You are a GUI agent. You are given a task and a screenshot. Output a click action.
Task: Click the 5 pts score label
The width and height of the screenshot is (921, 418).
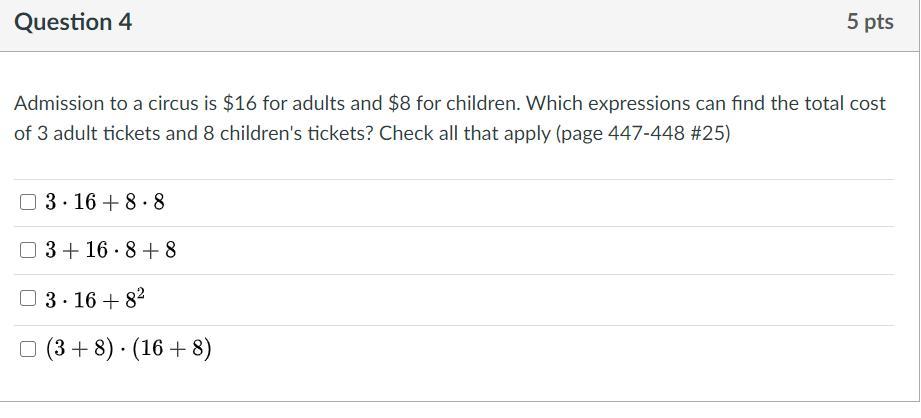click(x=869, y=22)
